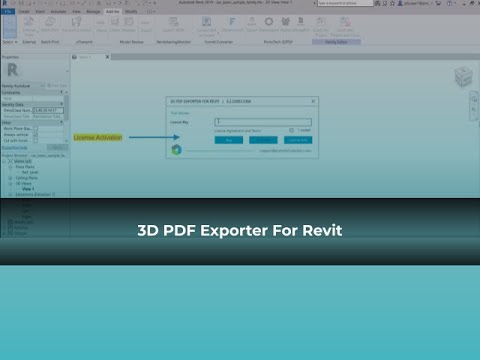
Task: Switch to the Annotate ribbon tab
Action: pyautogui.click(x=58, y=11)
